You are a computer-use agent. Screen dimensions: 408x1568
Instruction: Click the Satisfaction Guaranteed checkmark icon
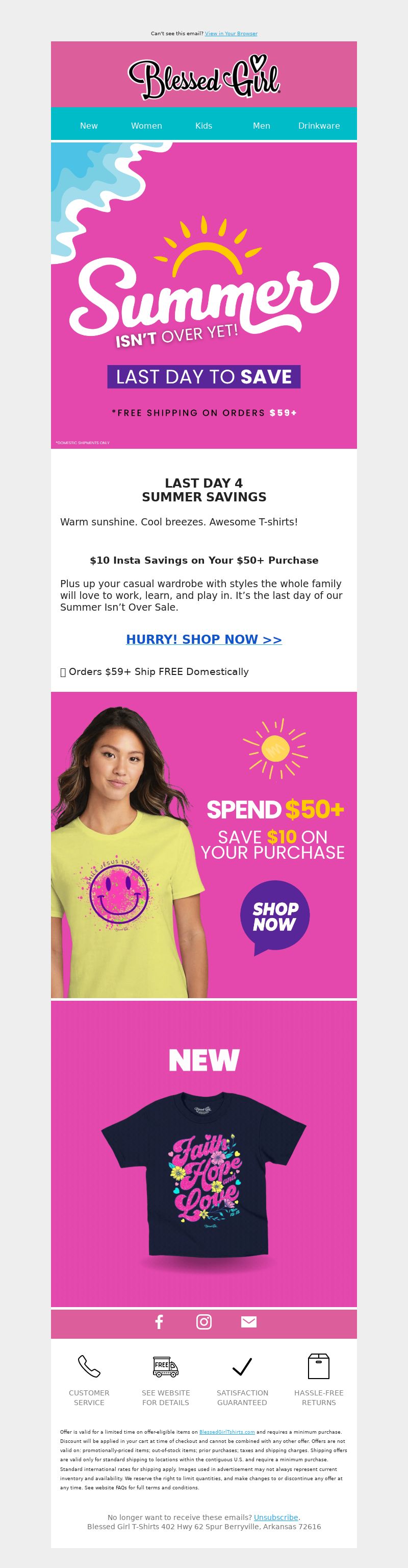[242, 1366]
